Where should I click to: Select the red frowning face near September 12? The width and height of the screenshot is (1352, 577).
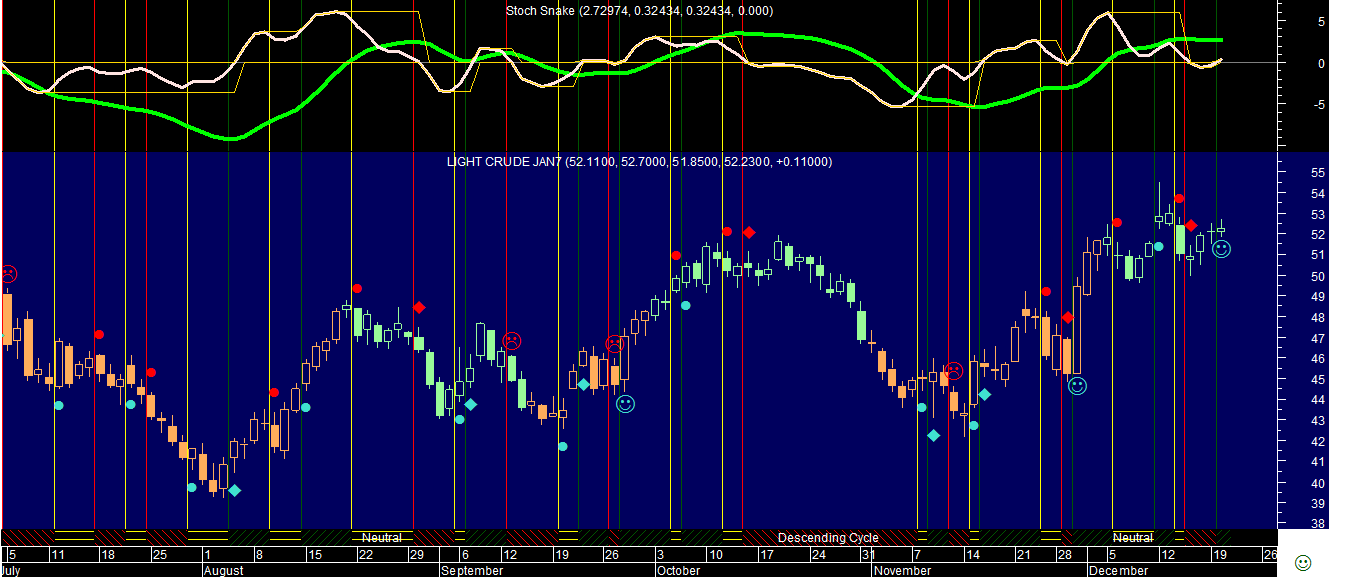[x=512, y=341]
